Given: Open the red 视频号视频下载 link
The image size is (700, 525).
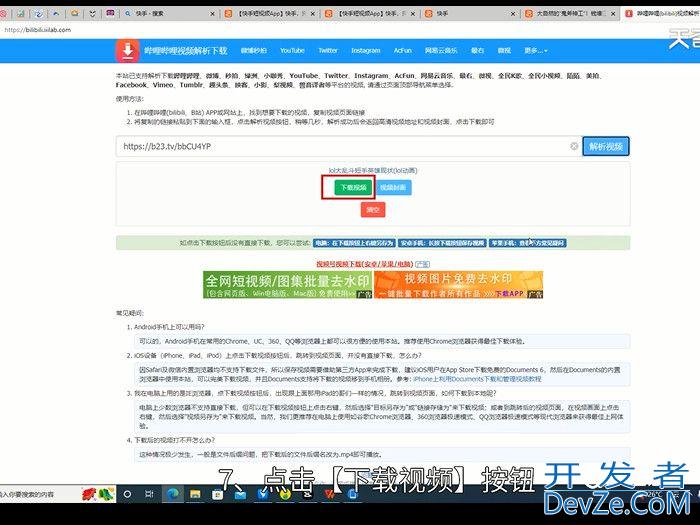Looking at the screenshot, I should [365, 264].
